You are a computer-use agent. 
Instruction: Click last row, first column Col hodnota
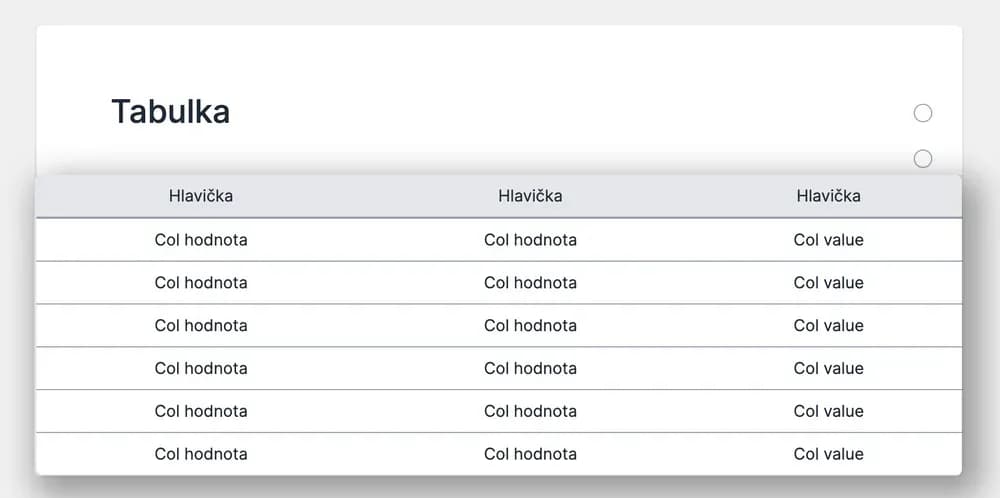[x=201, y=454]
